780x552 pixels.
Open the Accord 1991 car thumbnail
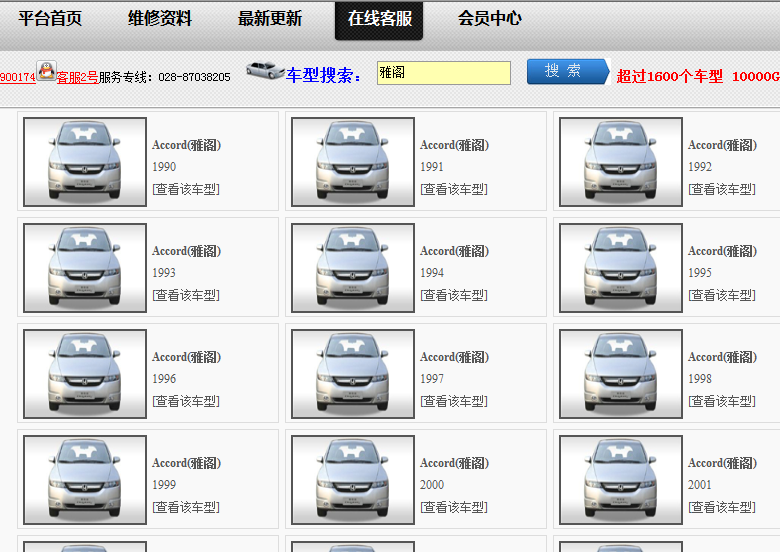click(353, 162)
